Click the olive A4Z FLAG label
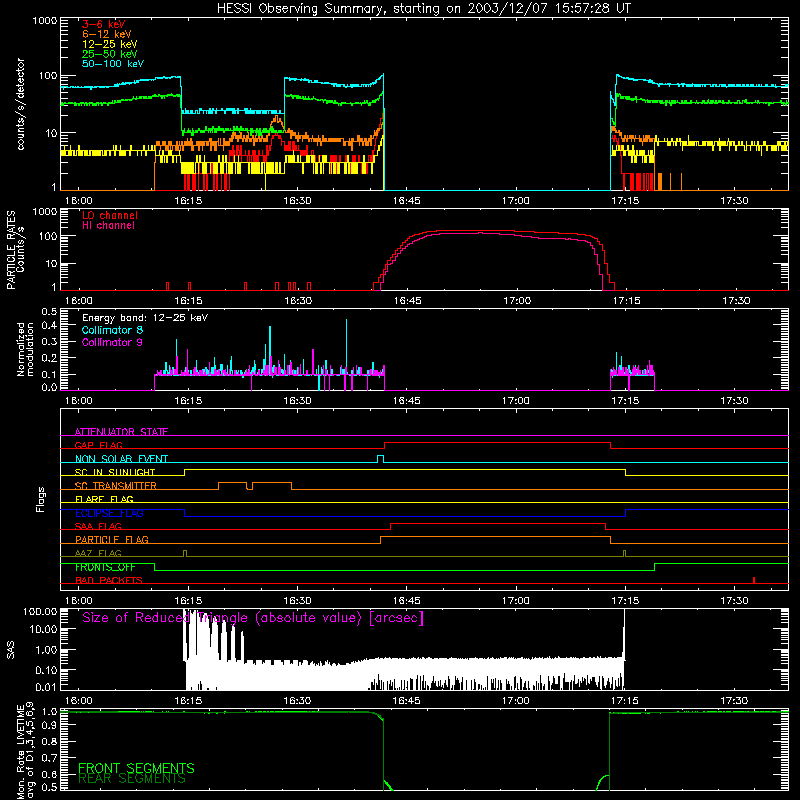This screenshot has height=800, width=800. point(98,553)
